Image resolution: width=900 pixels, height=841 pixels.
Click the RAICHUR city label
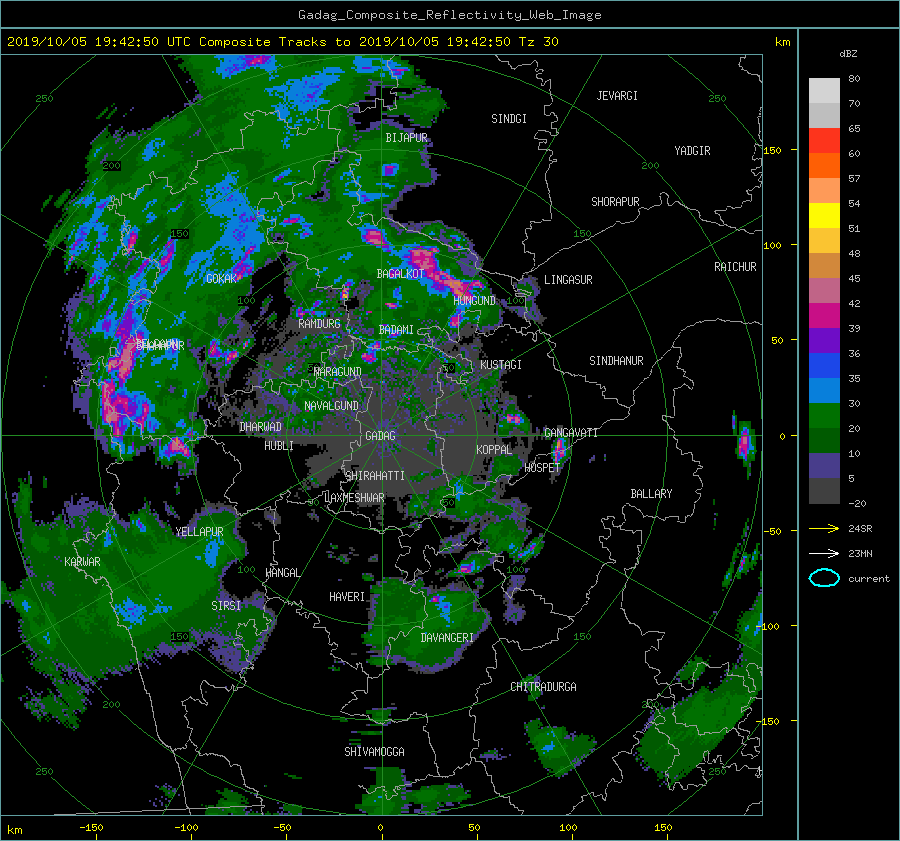[735, 267]
